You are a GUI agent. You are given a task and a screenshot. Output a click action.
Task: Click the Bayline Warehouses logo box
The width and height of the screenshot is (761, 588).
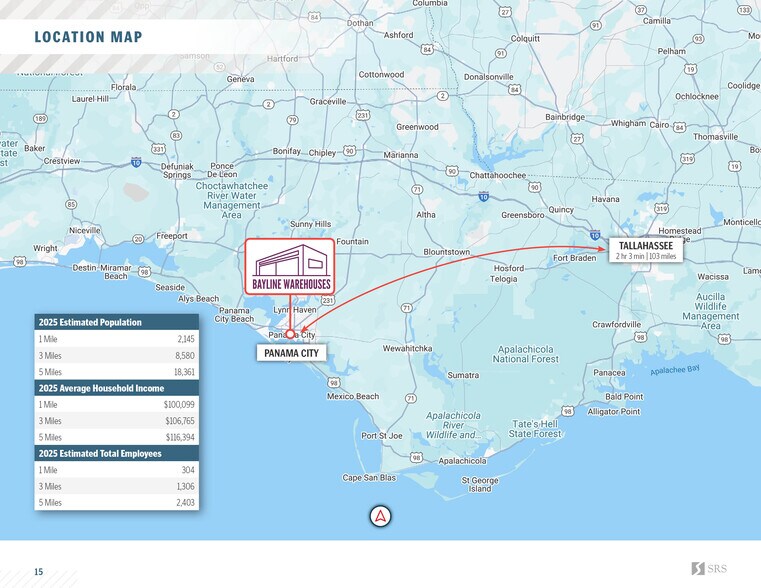(290, 266)
